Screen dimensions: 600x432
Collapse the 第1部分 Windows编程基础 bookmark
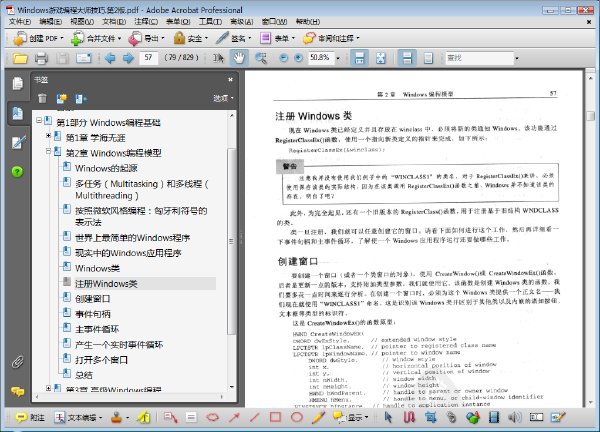click(x=39, y=121)
